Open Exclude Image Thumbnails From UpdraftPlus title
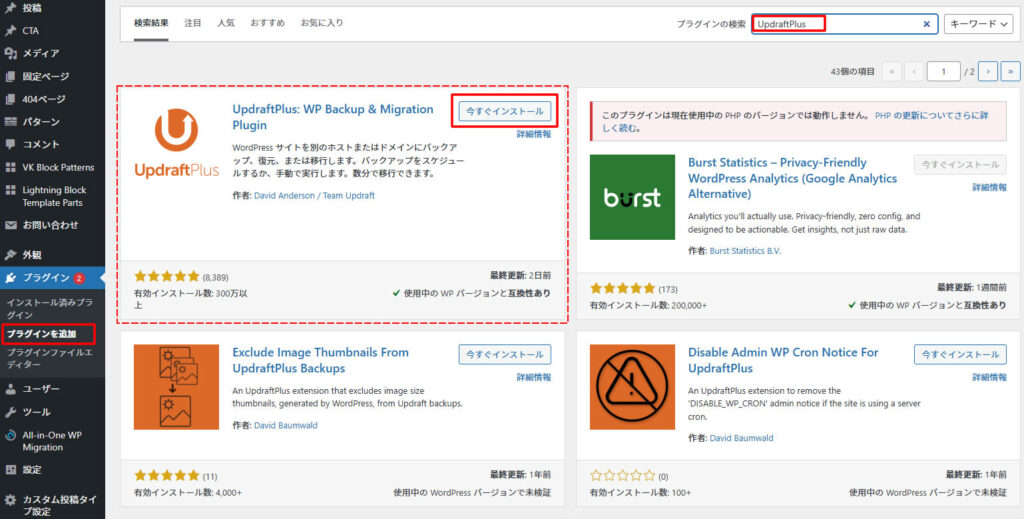Image resolution: width=1024 pixels, height=519 pixels. [x=321, y=360]
